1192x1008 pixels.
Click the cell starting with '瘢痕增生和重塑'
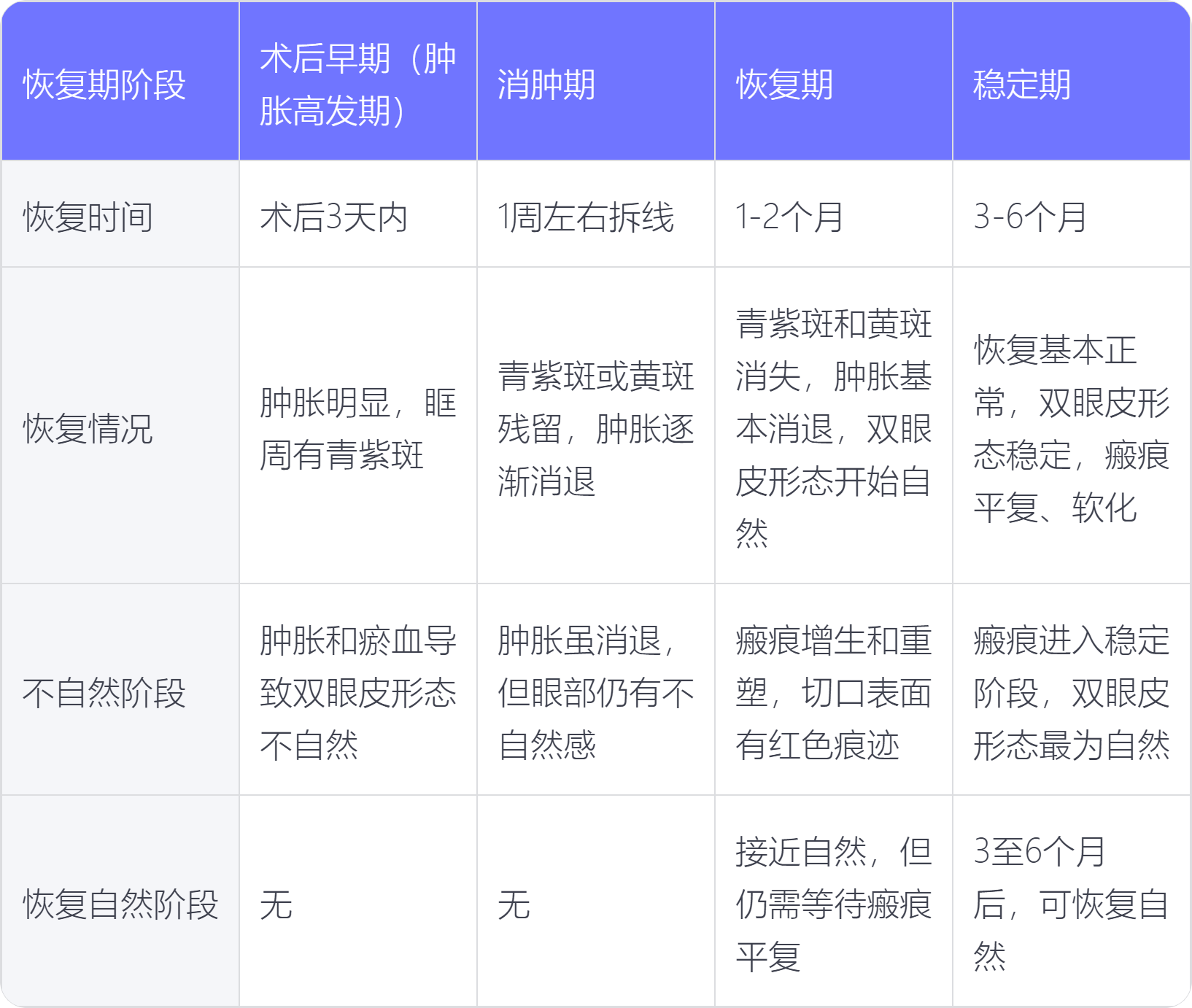click(x=833, y=692)
